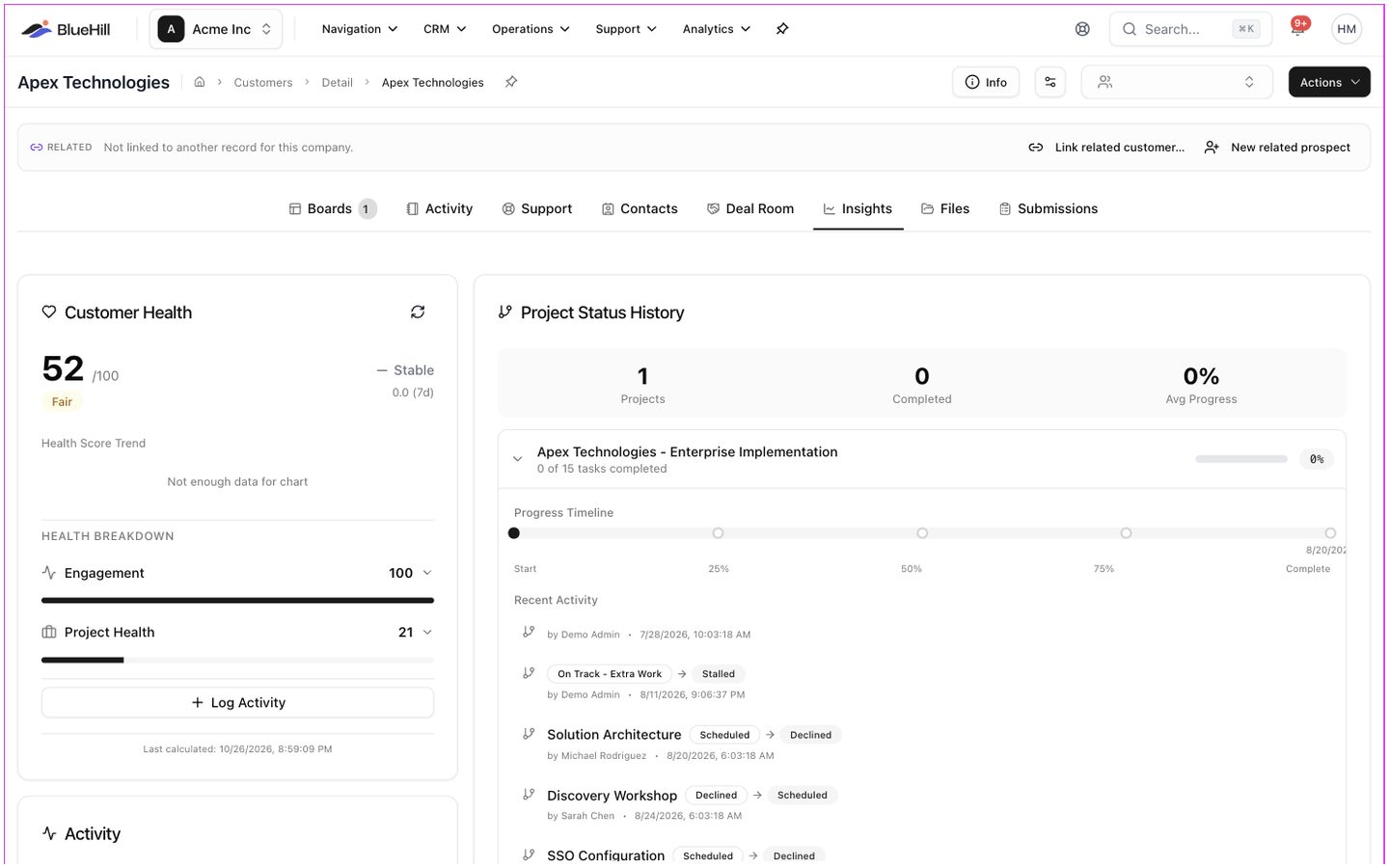Click the Info button
Screen dimensions: 1389x868
(986, 82)
